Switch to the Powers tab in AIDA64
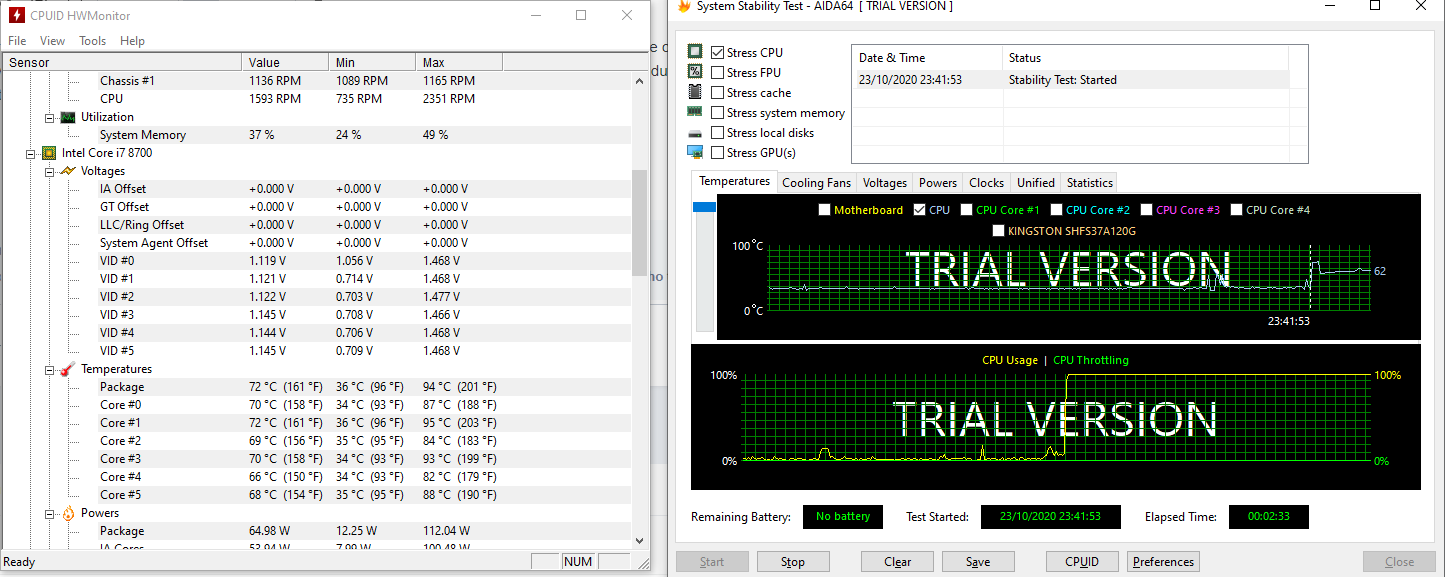Screen dimensions: 1445x577 [x=938, y=183]
